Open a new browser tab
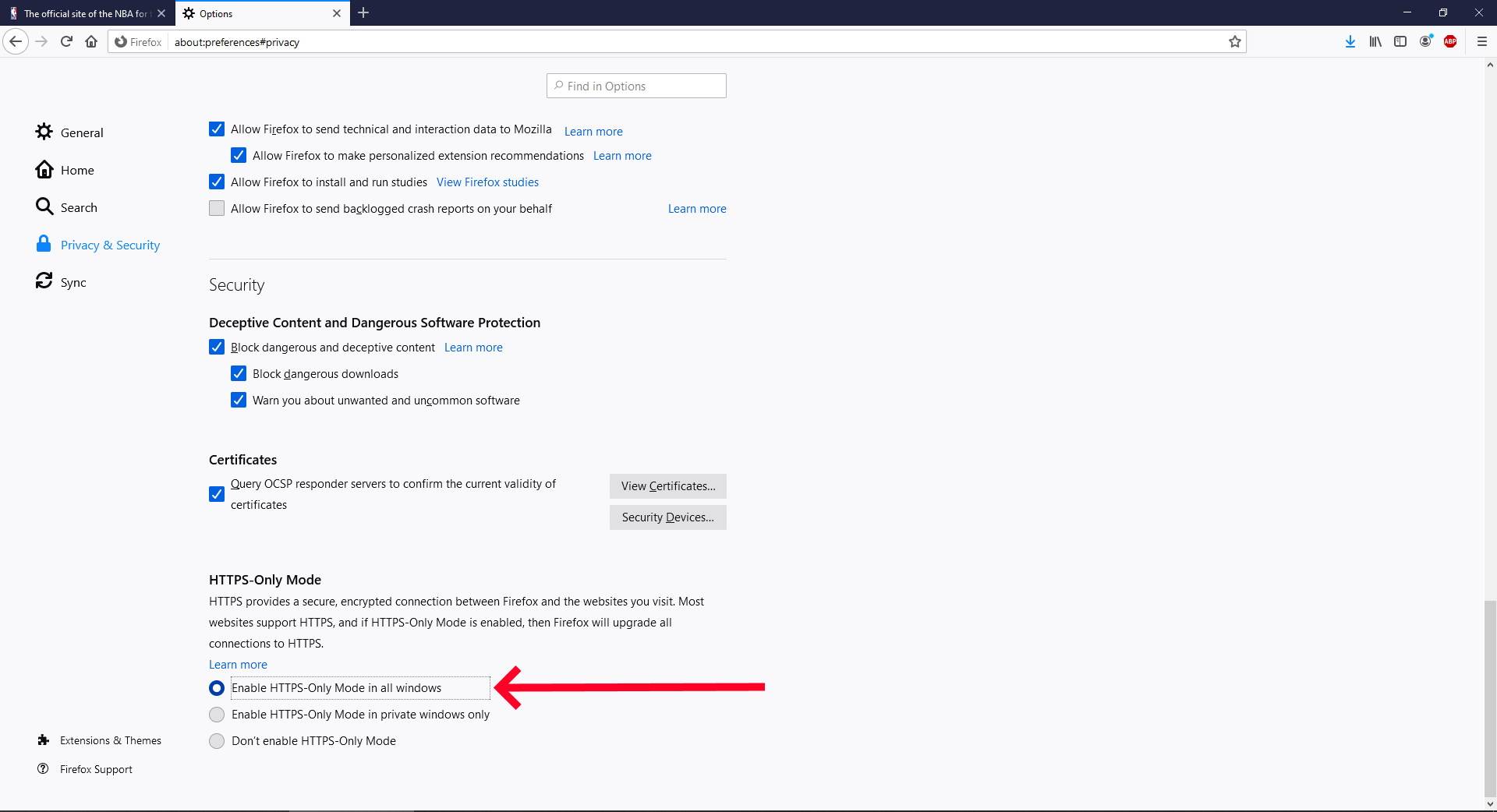The image size is (1497, 812). coord(363,13)
